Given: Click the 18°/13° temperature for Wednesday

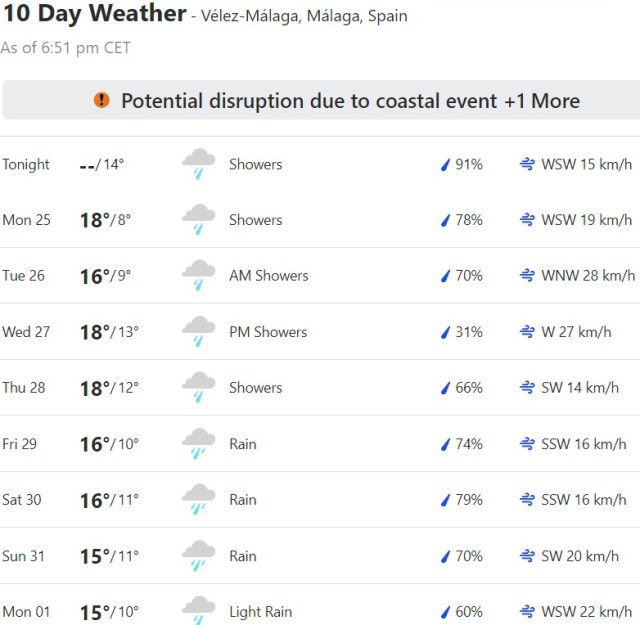Looking at the screenshot, I should pyautogui.click(x=109, y=332).
